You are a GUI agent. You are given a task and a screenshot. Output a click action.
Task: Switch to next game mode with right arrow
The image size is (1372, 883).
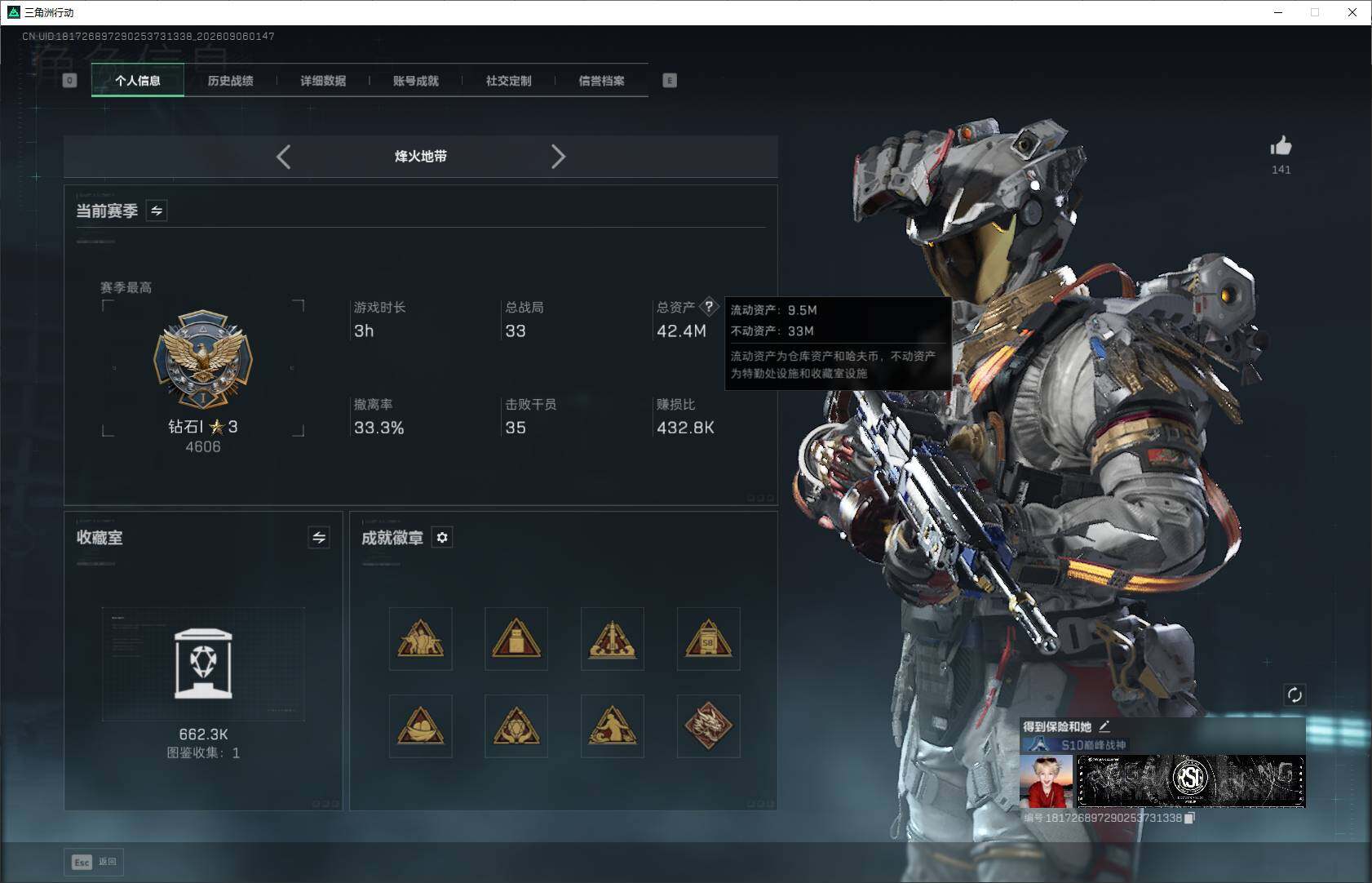(x=558, y=157)
